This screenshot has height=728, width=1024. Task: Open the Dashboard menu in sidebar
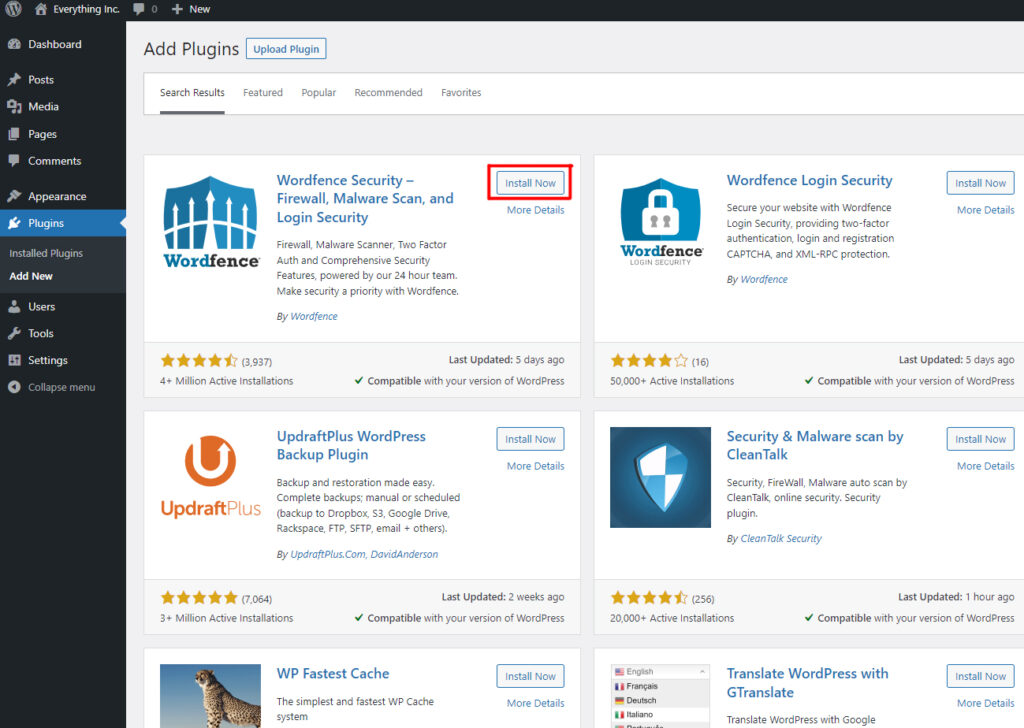click(54, 45)
